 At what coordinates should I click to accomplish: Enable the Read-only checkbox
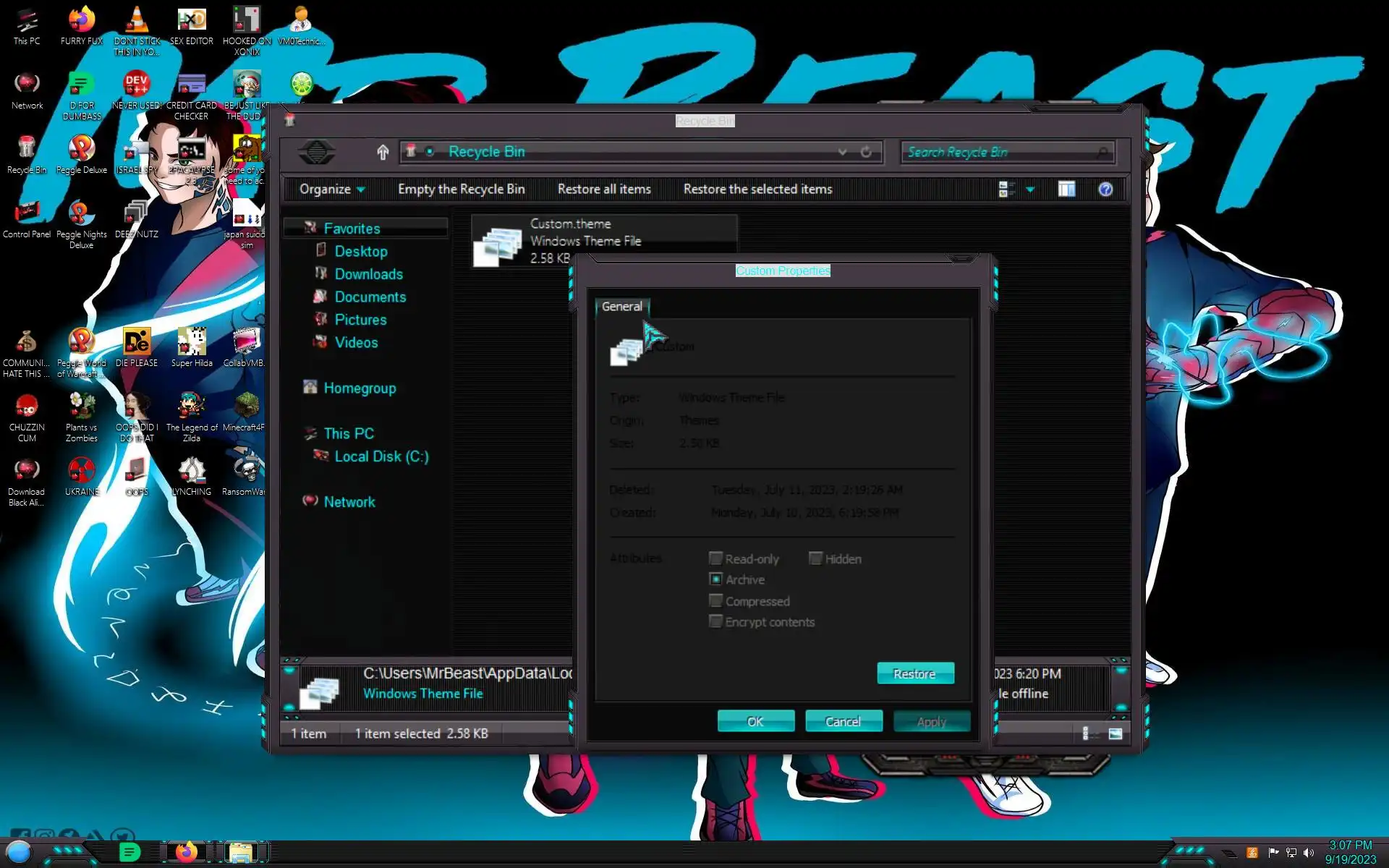click(x=715, y=558)
